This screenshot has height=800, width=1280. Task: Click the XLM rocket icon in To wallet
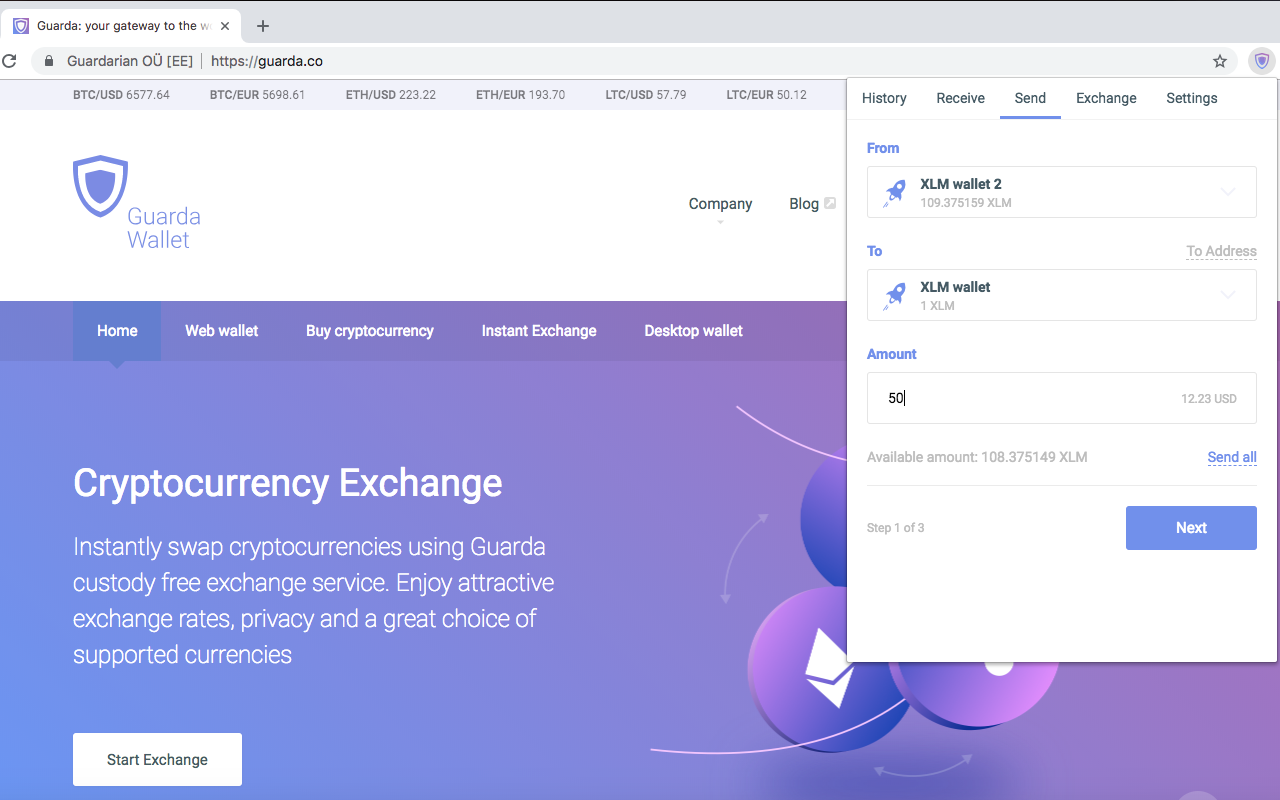[893, 294]
